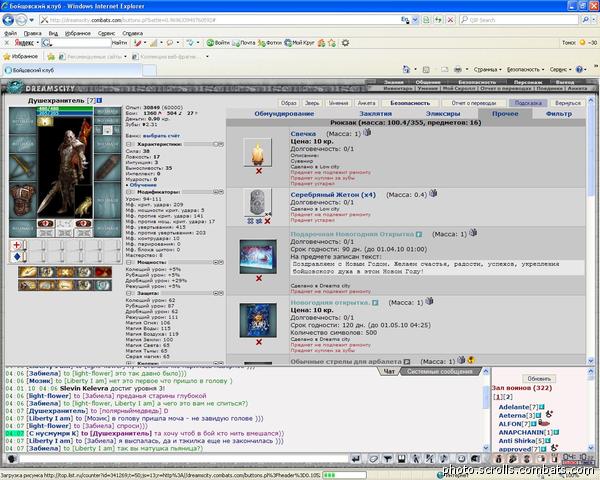Click the Подарочная Новогодняя Открытка thumbnail
This screenshot has width=600, height=480.
[258, 256]
